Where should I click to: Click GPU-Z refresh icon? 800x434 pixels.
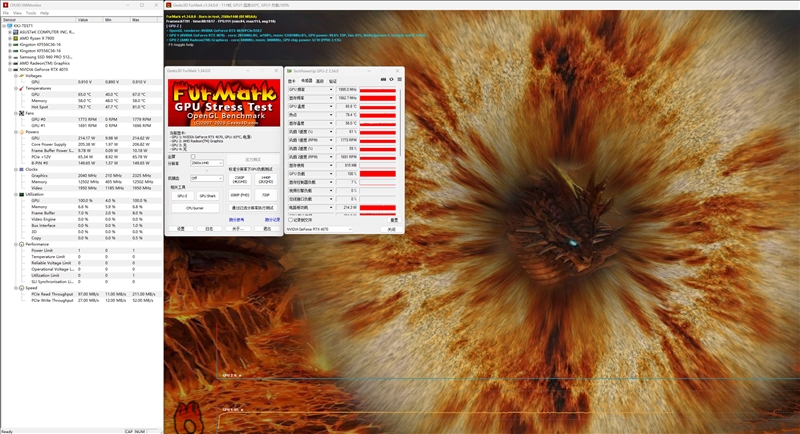pos(391,80)
